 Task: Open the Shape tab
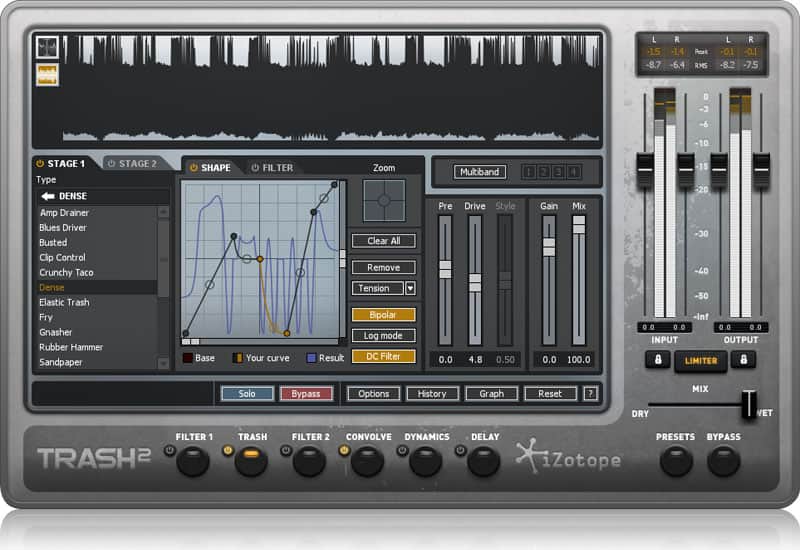click(215, 167)
